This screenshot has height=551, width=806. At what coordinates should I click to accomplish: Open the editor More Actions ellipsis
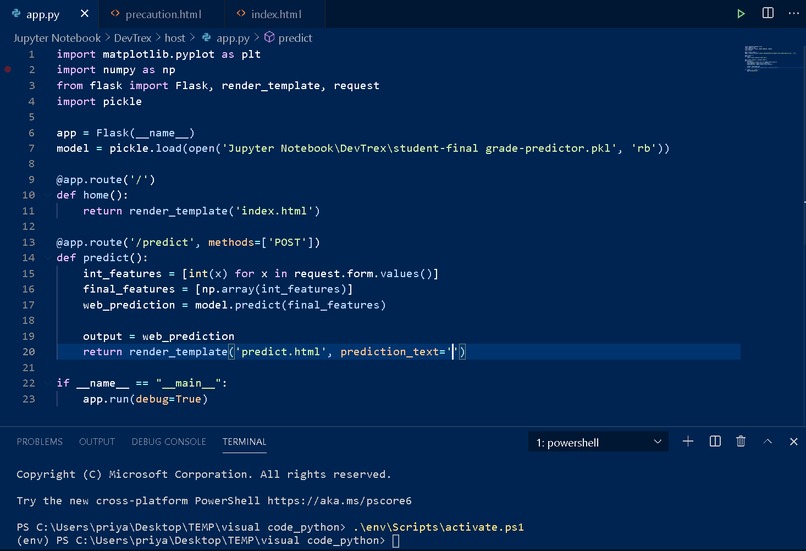(794, 13)
